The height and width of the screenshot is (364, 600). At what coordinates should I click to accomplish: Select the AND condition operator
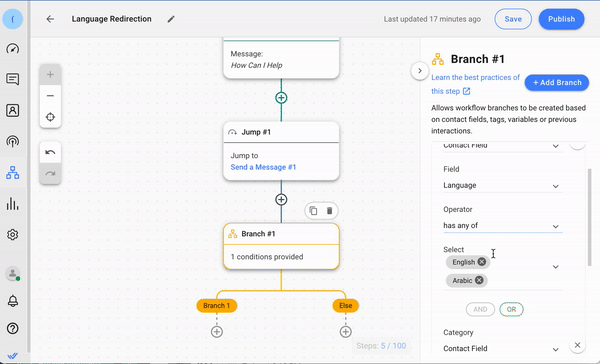(x=480, y=309)
